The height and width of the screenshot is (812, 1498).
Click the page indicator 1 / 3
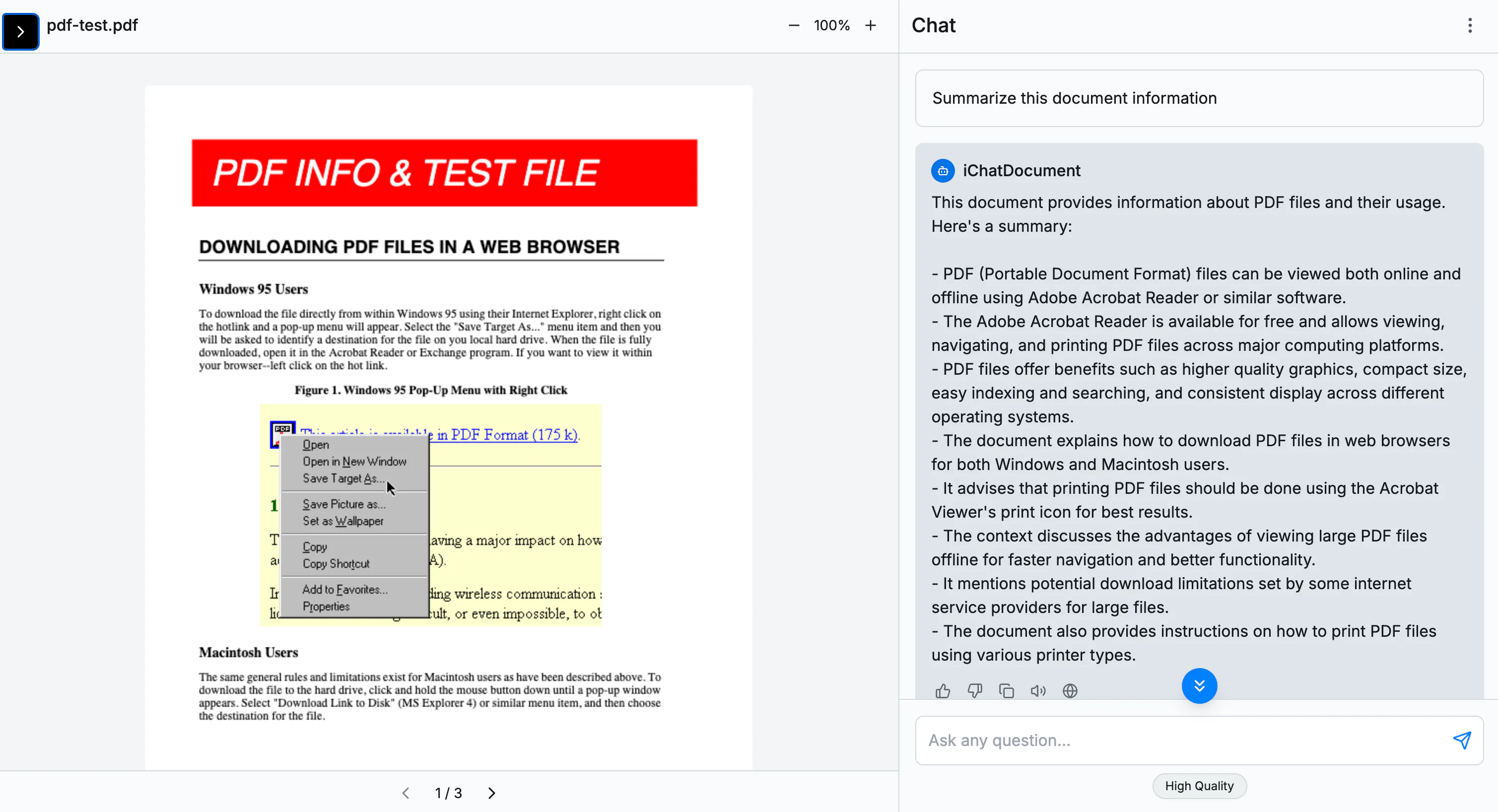pyautogui.click(x=448, y=793)
